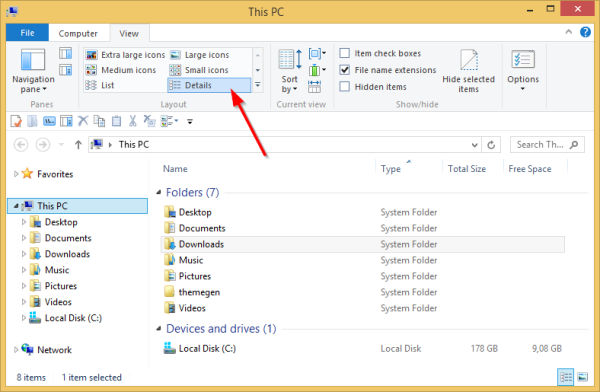Open folder Options
Image resolution: width=600 pixels, height=392 pixels.
pyautogui.click(x=523, y=69)
